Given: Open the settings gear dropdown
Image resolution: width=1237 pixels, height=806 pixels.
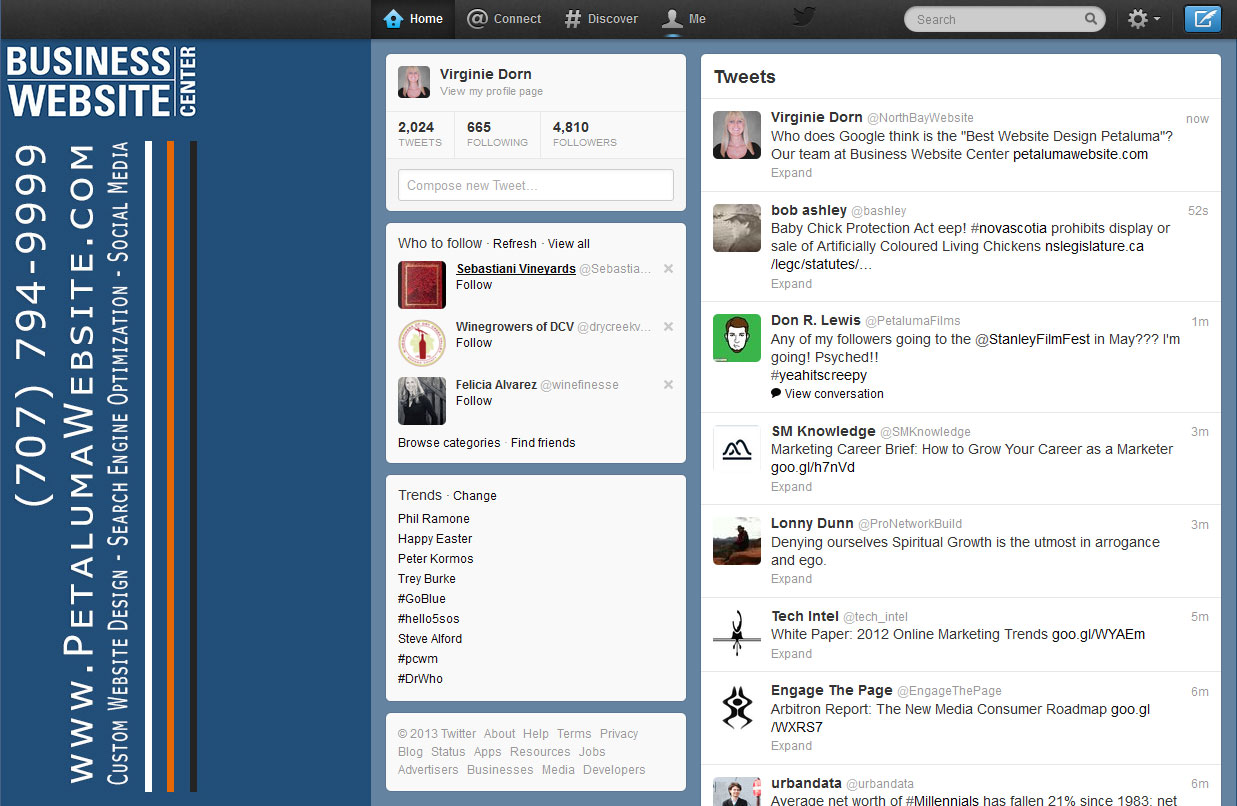Looking at the screenshot, I should (x=1143, y=18).
